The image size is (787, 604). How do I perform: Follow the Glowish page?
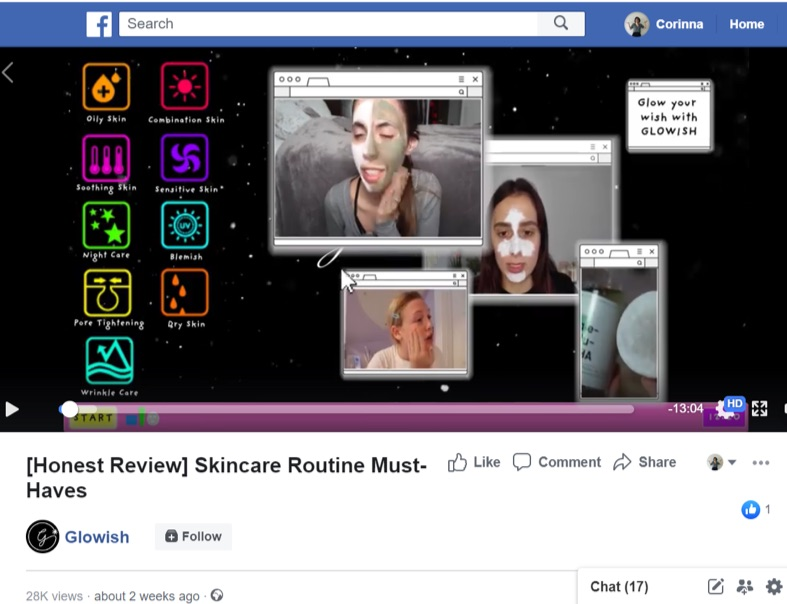[193, 536]
